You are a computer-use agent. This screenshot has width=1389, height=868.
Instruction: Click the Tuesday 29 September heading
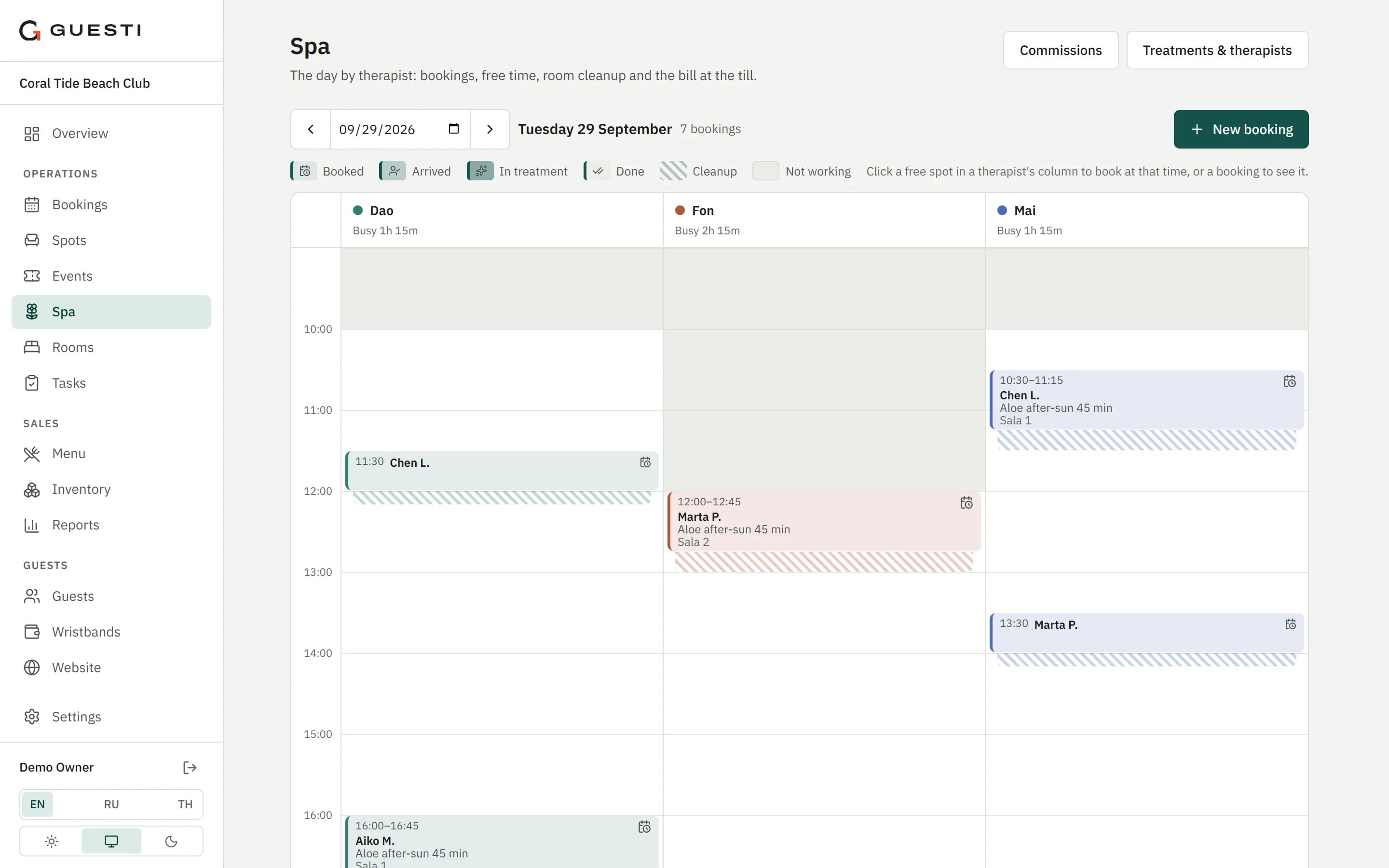[x=595, y=129]
